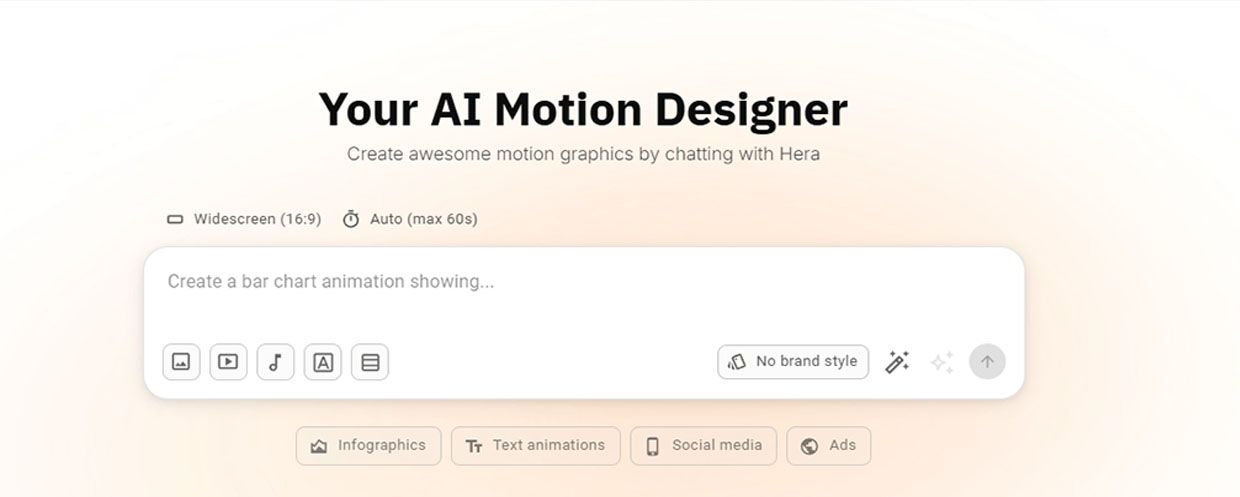Add audio with the music note icon
The width and height of the screenshot is (1240, 497).
(x=275, y=362)
